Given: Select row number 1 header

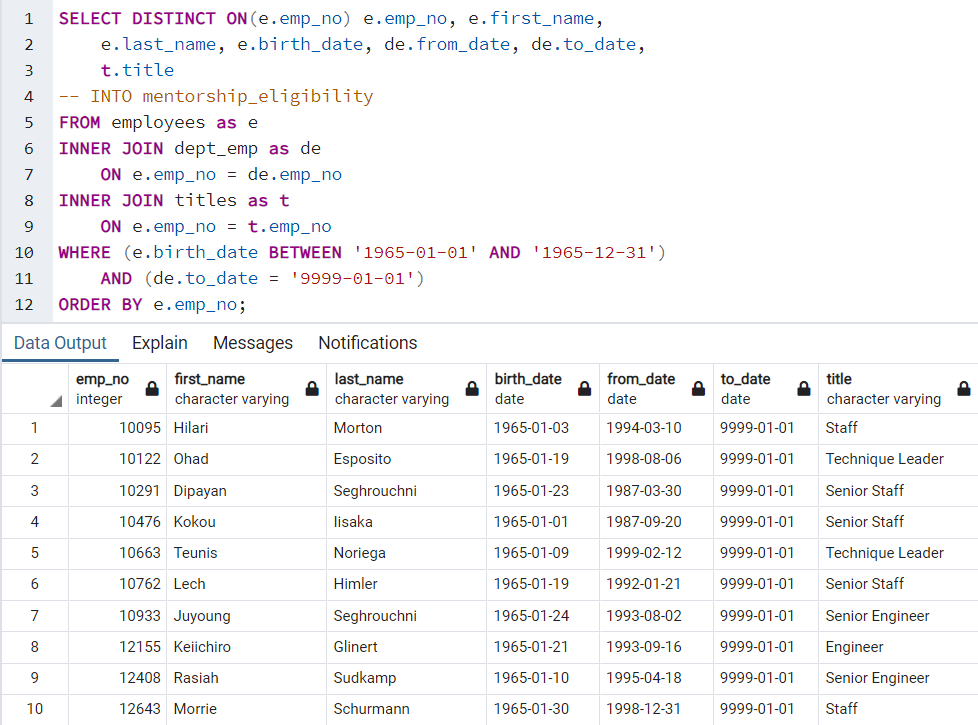Looking at the screenshot, I should pos(35,428).
